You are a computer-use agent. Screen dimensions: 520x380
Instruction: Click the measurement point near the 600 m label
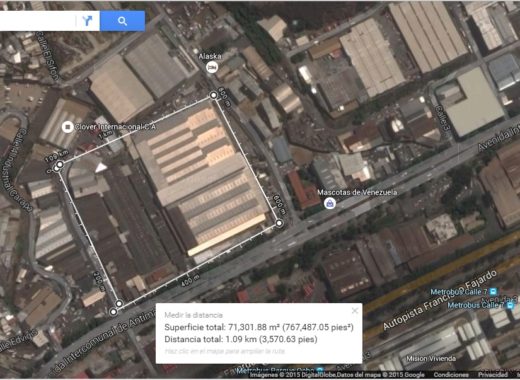tap(213, 95)
